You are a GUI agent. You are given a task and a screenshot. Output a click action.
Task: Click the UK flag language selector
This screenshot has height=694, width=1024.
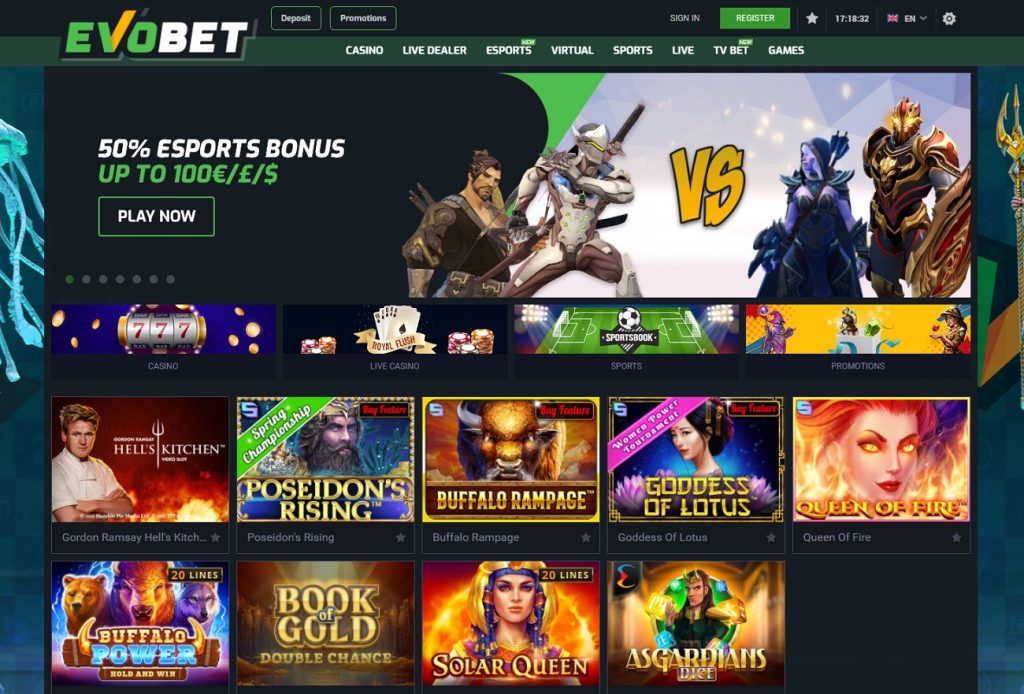(x=892, y=18)
